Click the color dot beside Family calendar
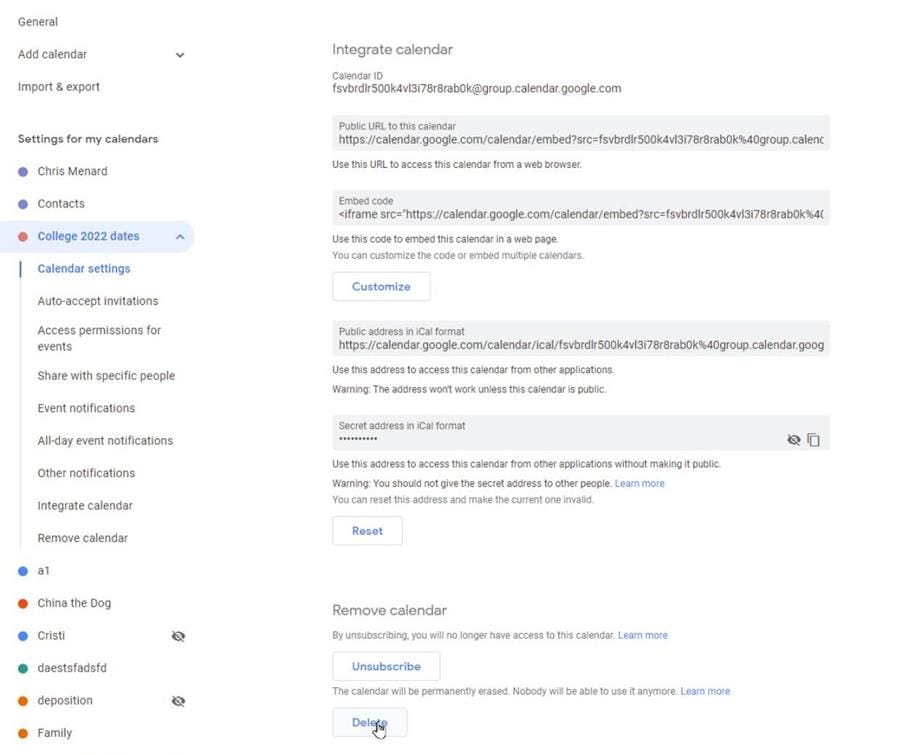 coord(21,733)
